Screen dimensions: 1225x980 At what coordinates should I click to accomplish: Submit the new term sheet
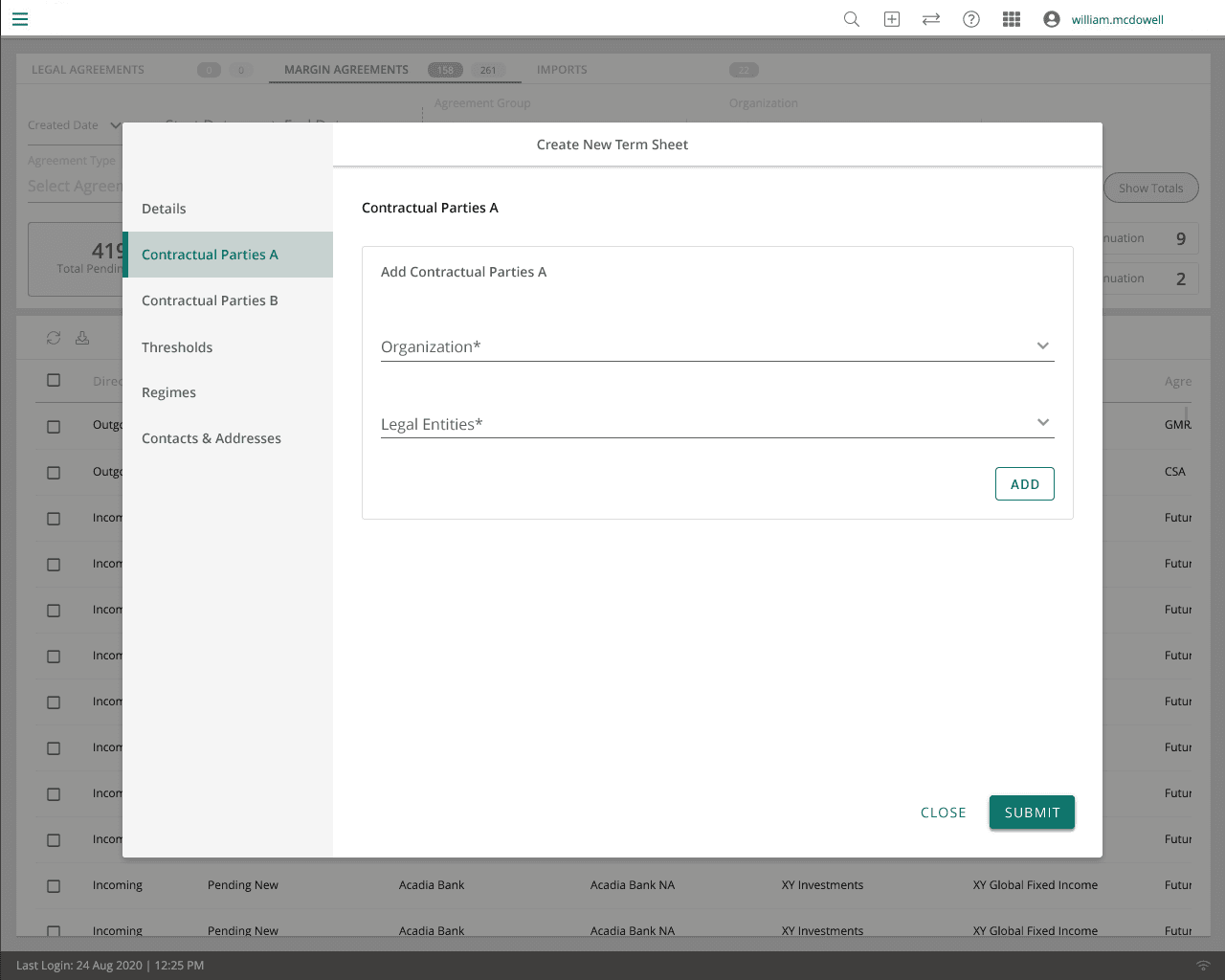click(x=1032, y=813)
